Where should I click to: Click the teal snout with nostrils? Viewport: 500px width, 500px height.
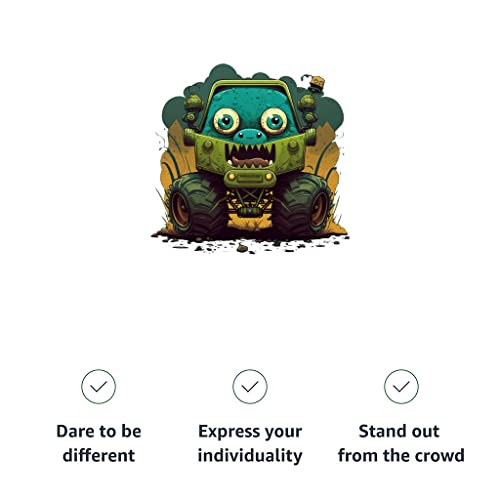(250, 135)
